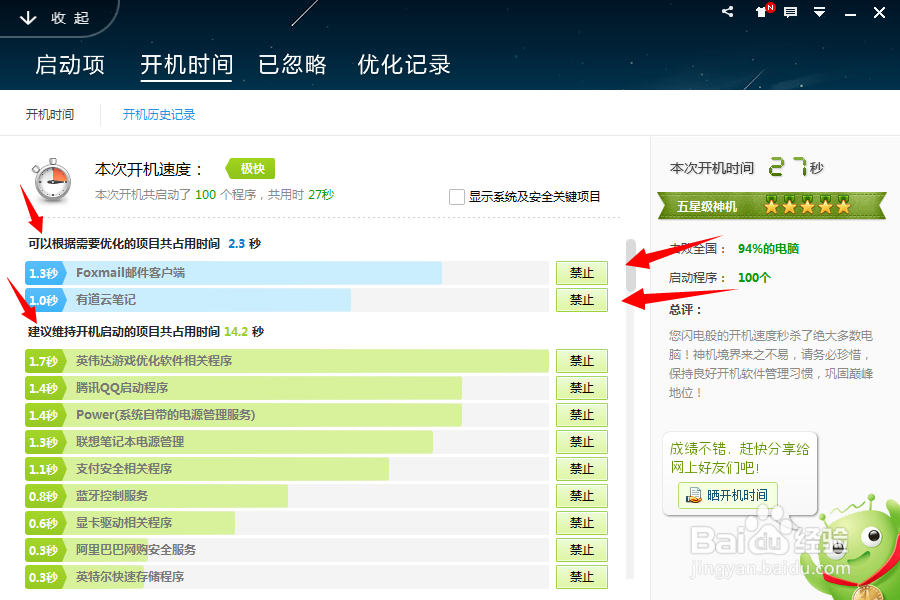Switch to 启动项 tab

70,64
